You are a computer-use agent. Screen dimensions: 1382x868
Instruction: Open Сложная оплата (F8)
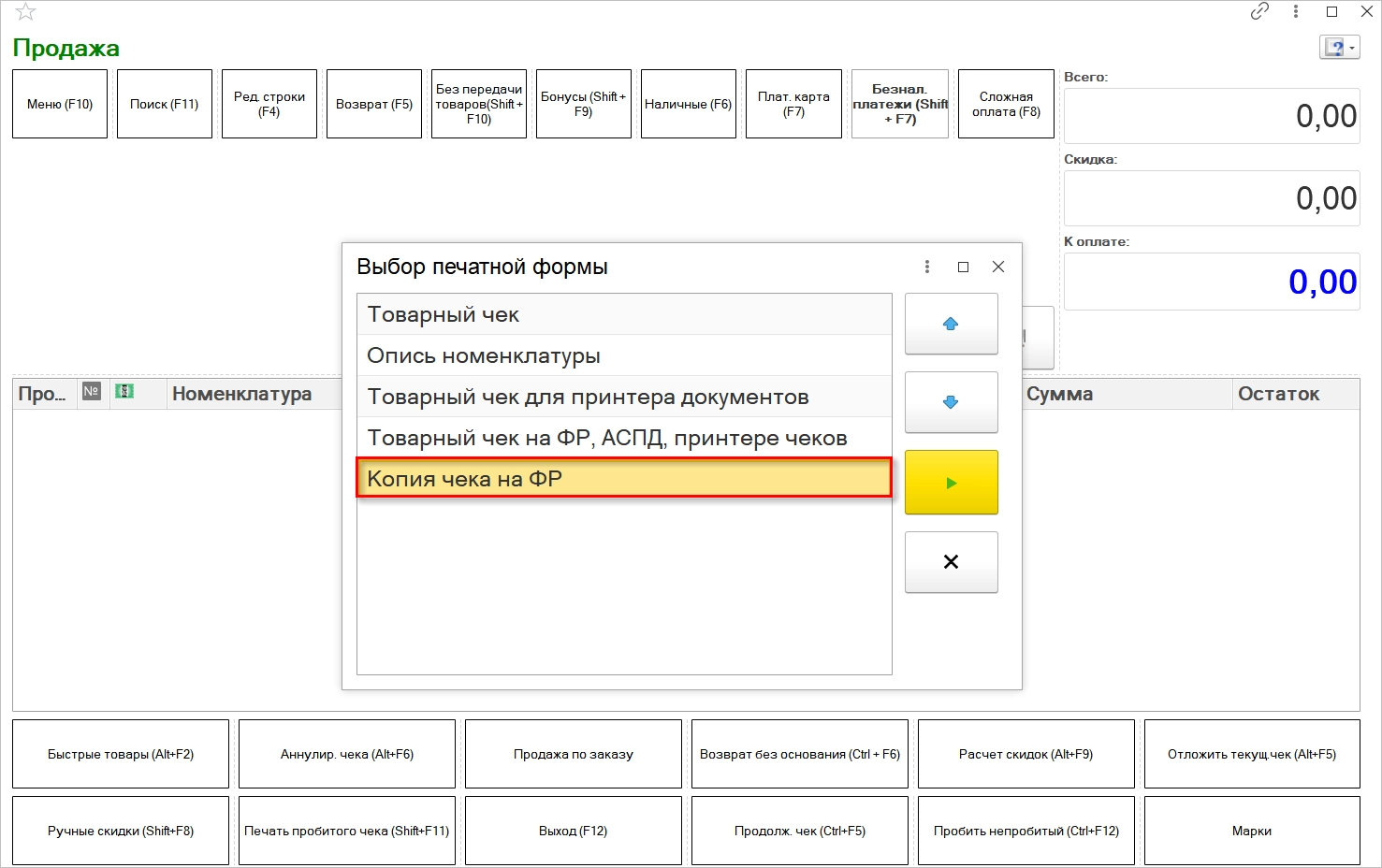click(1006, 104)
